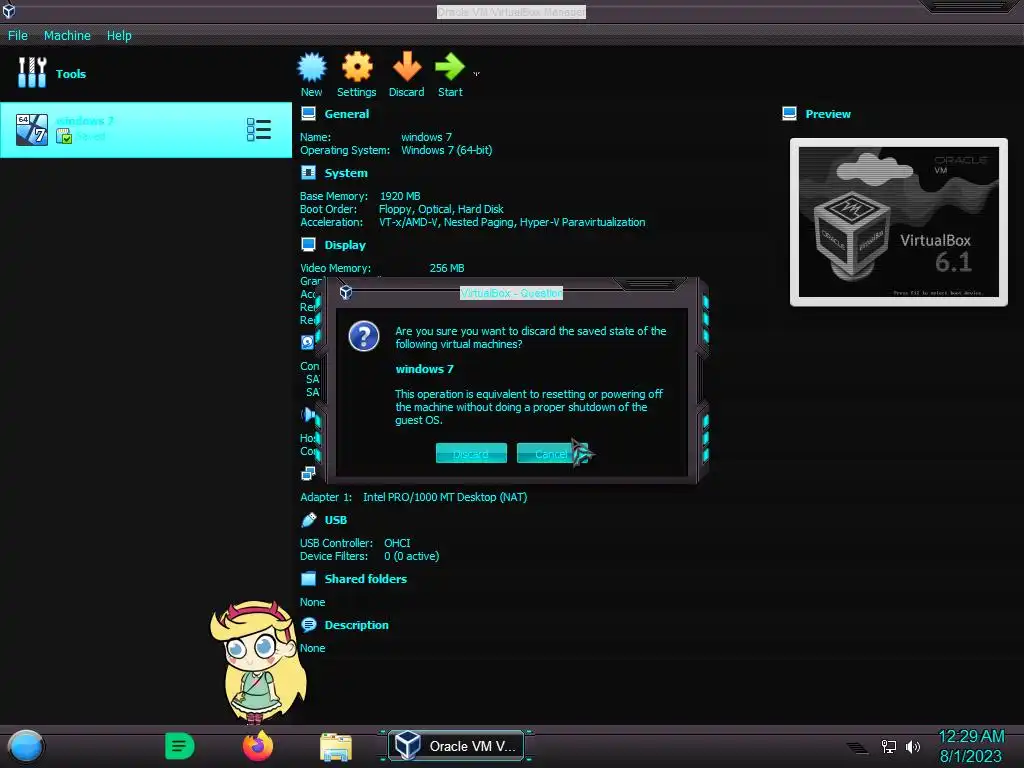The height and width of the screenshot is (768, 1024).
Task: Open the Display section heading
Action: pos(345,245)
